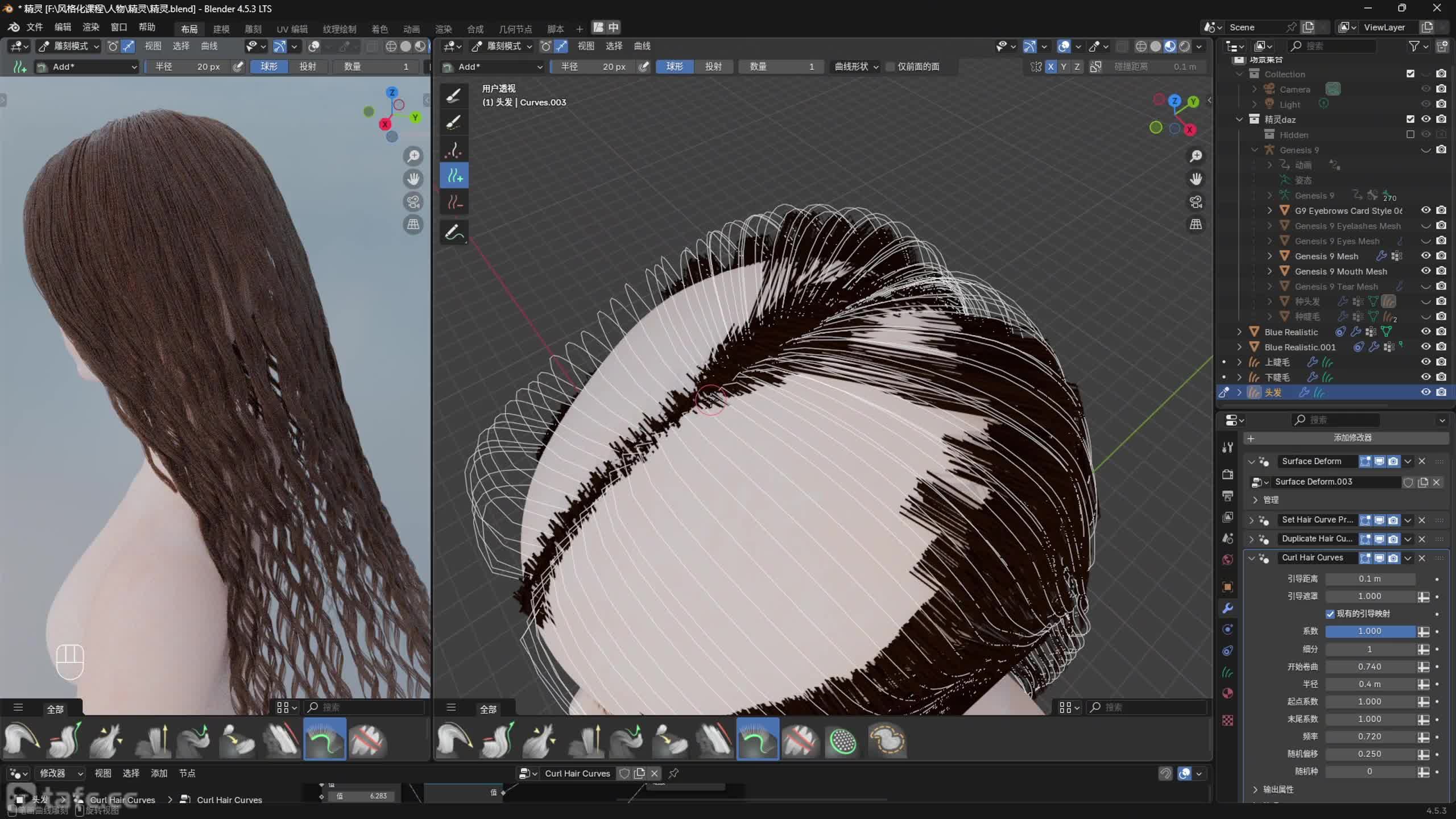
Task: Open the Modifiers wrench properties tab
Action: [1228, 608]
